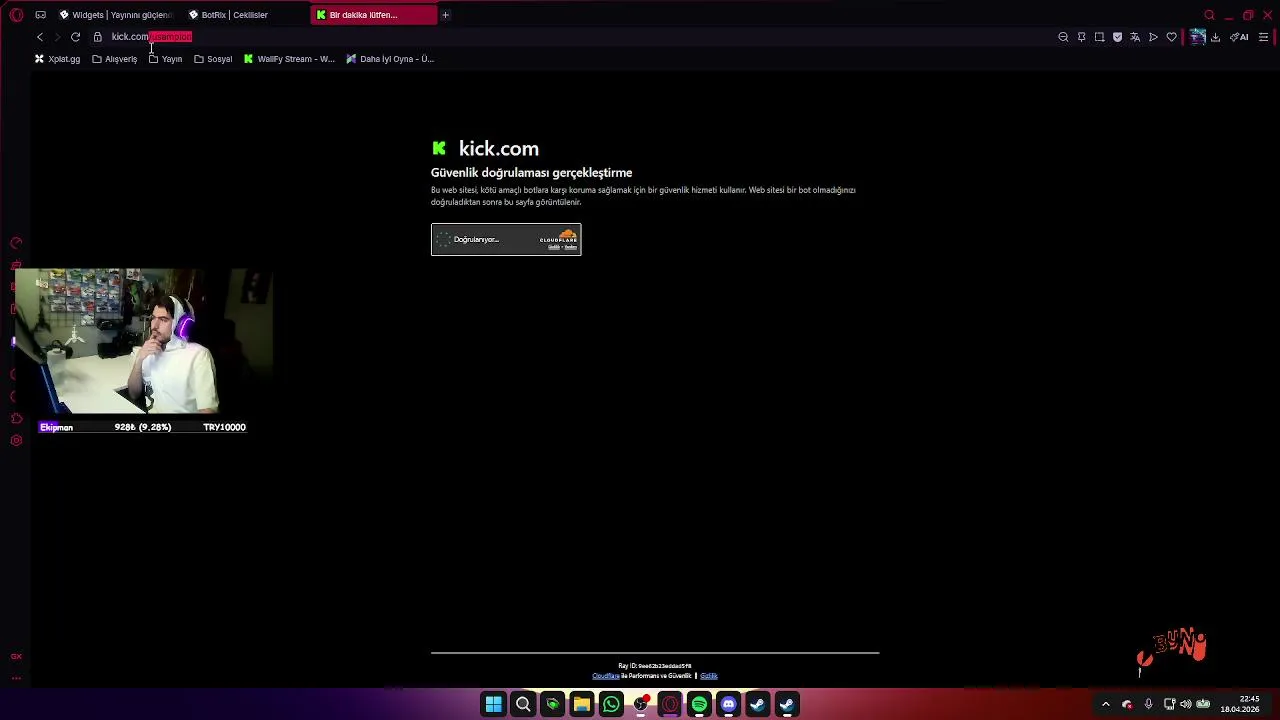Screen dimensions: 1280x720
Task: Click the Gizlilik link in the footer
Action: pos(708,676)
